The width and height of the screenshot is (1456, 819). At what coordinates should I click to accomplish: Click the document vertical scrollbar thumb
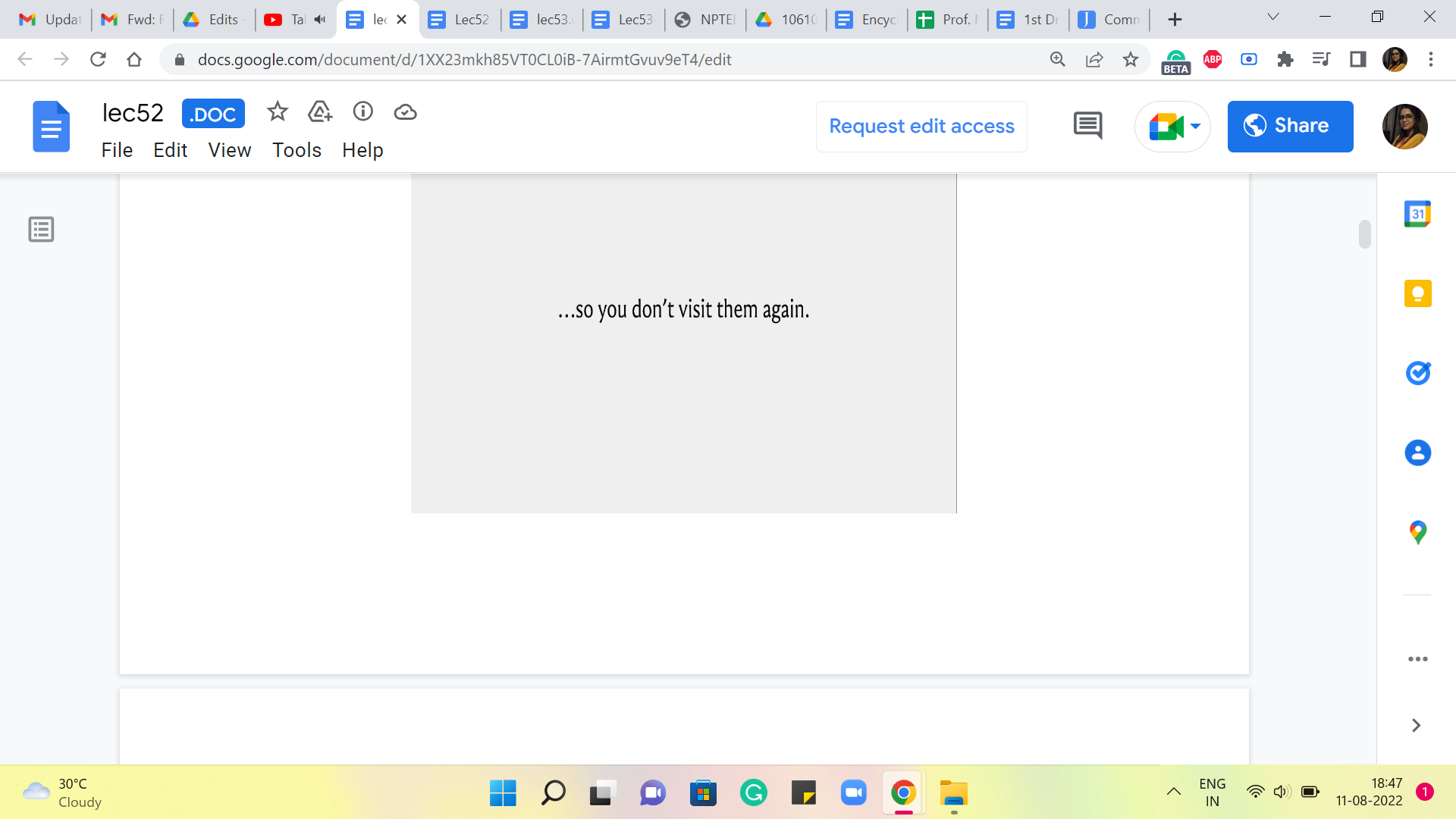[x=1365, y=234]
